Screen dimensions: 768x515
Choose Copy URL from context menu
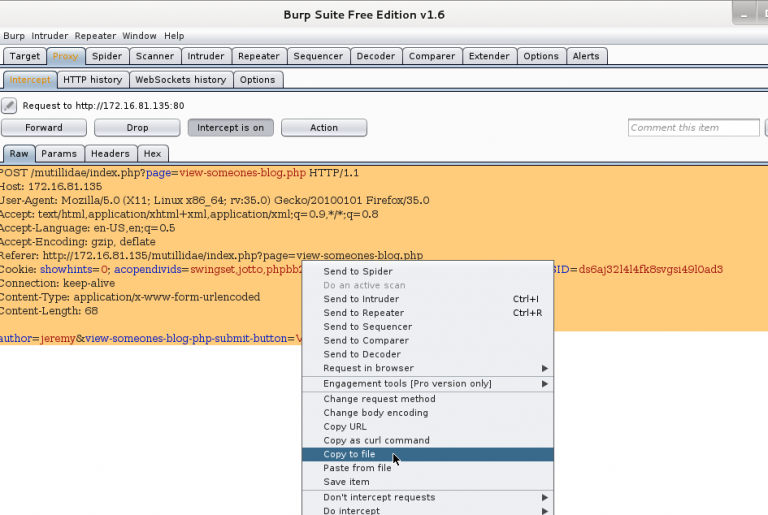[428, 427]
